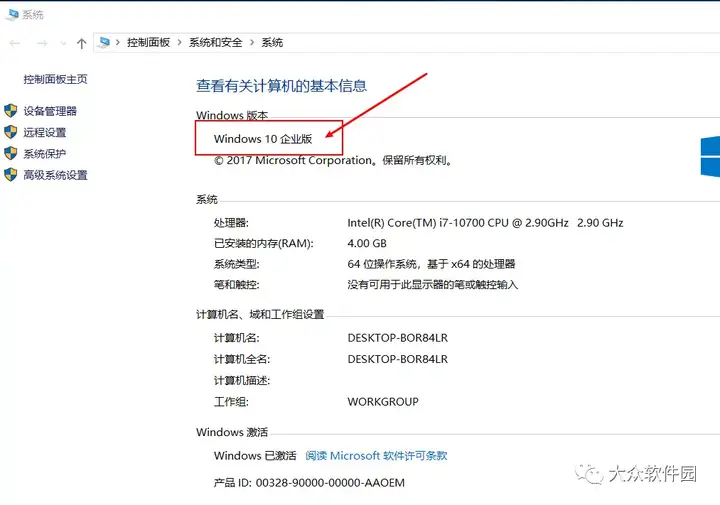720x505 pixels.
Task: Click the 处理器 label
Action: (231, 223)
